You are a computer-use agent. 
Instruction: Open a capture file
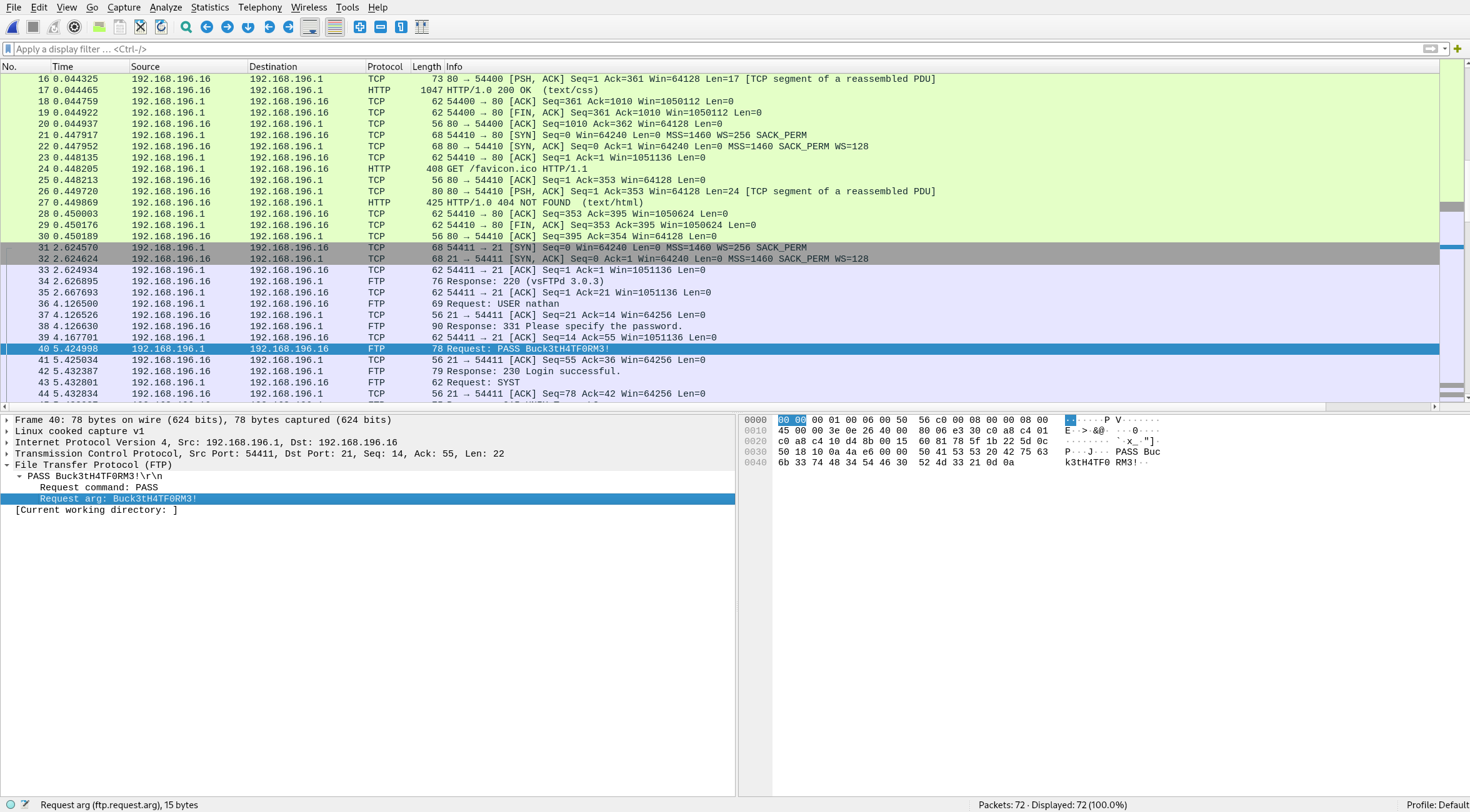coord(99,27)
